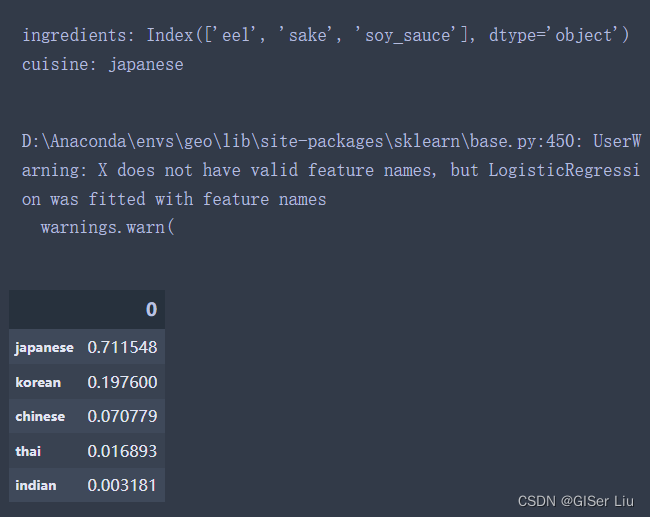Click the 'soy_sauce' ingredient text
The width and height of the screenshot is (650, 517).
point(408,35)
